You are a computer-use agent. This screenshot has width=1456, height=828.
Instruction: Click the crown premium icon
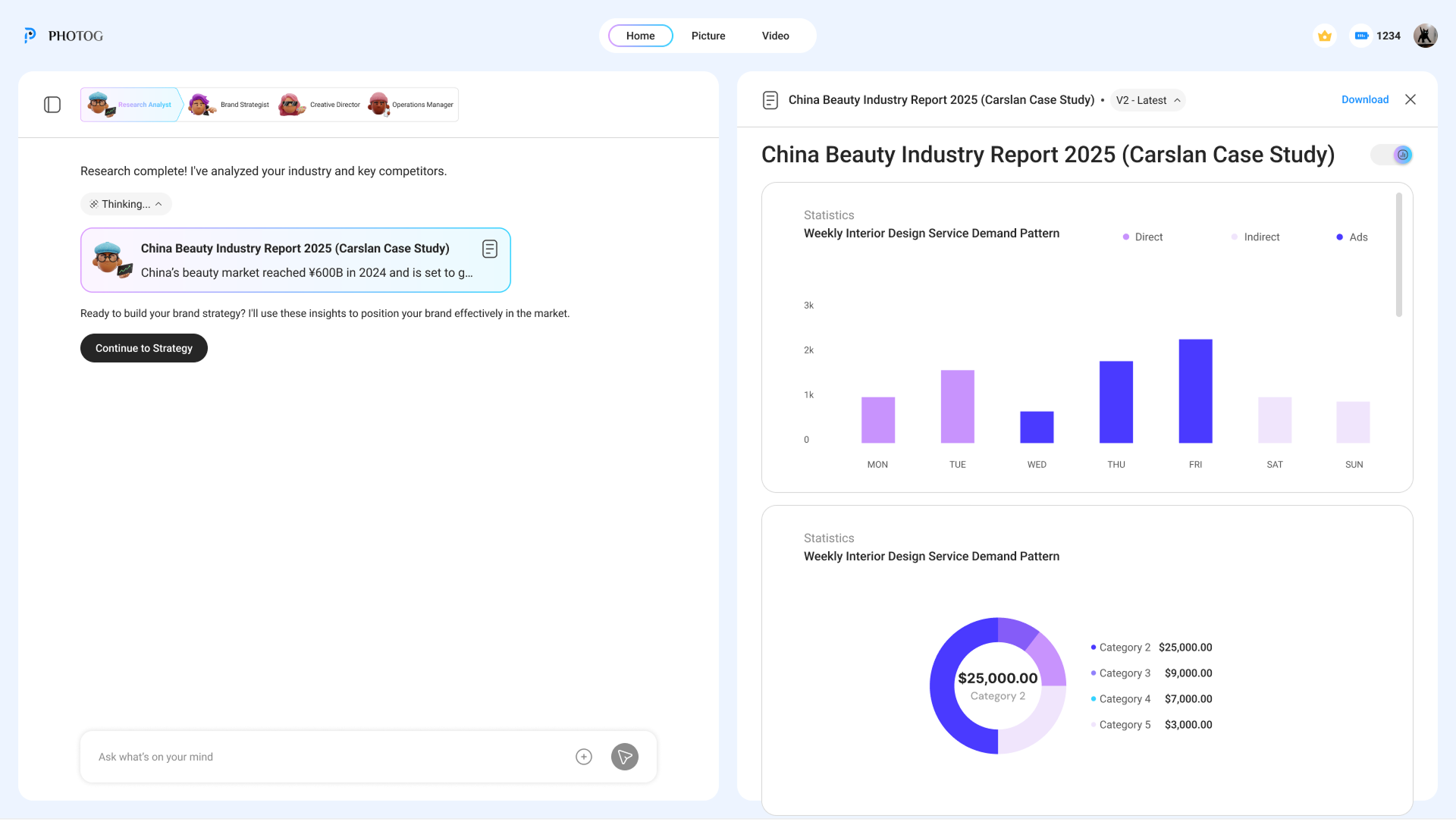click(1325, 36)
